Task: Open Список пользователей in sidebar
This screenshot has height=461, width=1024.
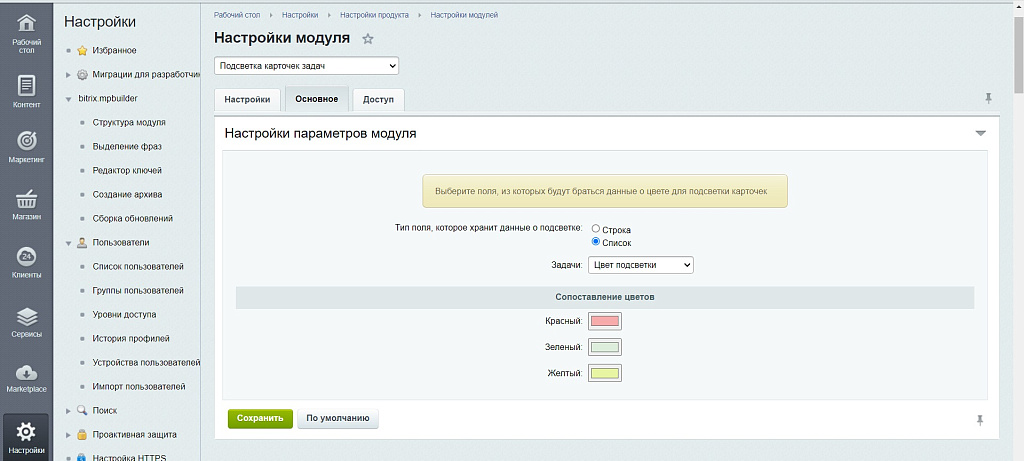Action: pyautogui.click(x=138, y=266)
